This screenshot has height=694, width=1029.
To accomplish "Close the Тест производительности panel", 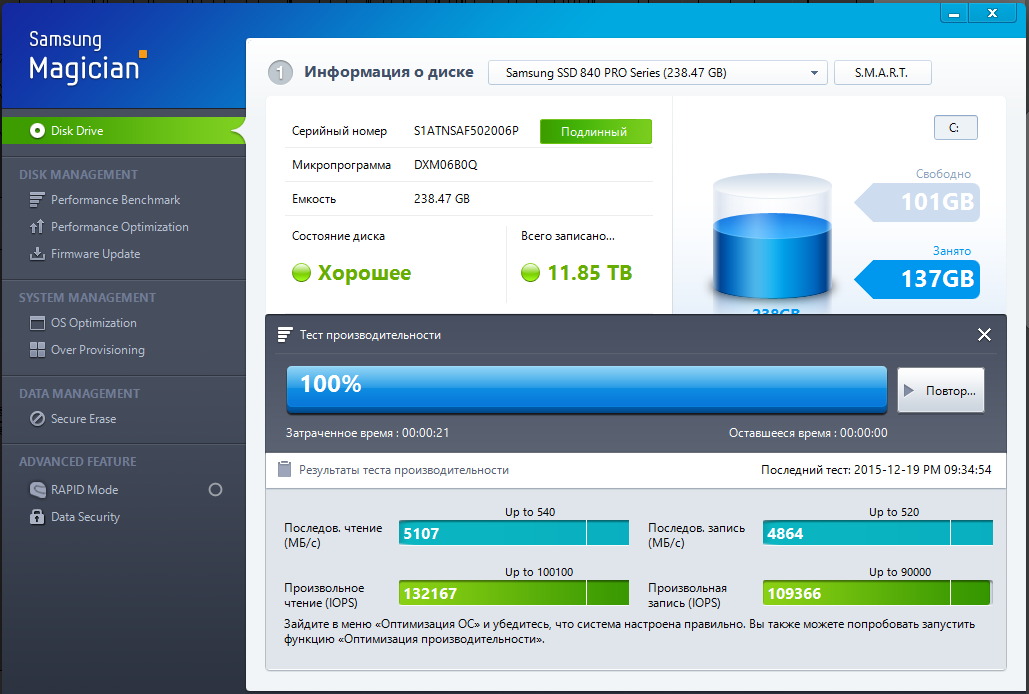I will tap(984, 335).
